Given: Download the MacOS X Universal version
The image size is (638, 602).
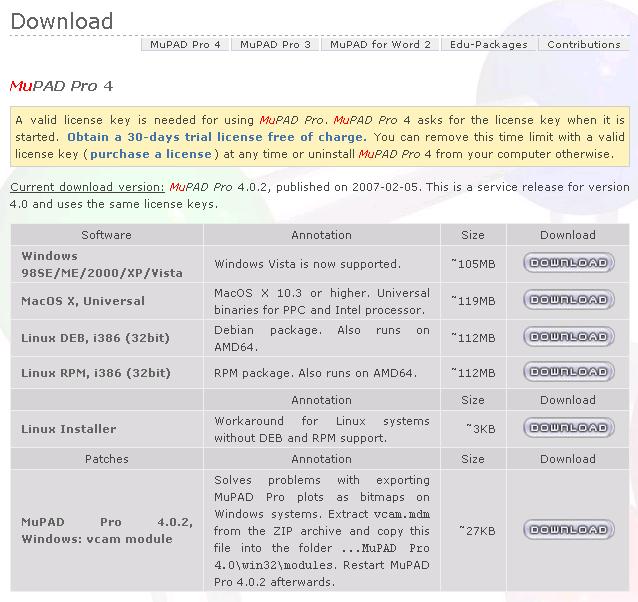Looking at the screenshot, I should pos(569,300).
